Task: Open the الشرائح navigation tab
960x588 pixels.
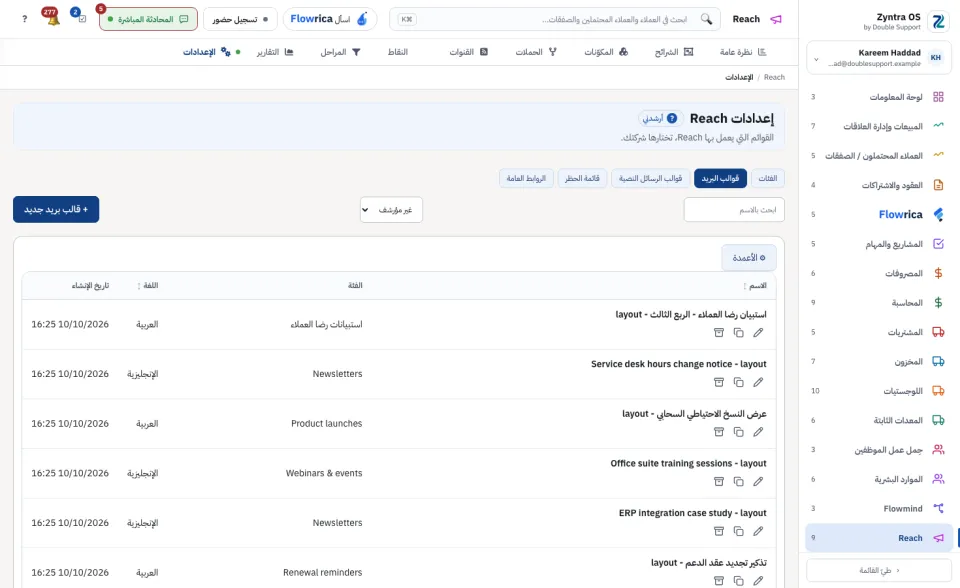Action: [673, 52]
